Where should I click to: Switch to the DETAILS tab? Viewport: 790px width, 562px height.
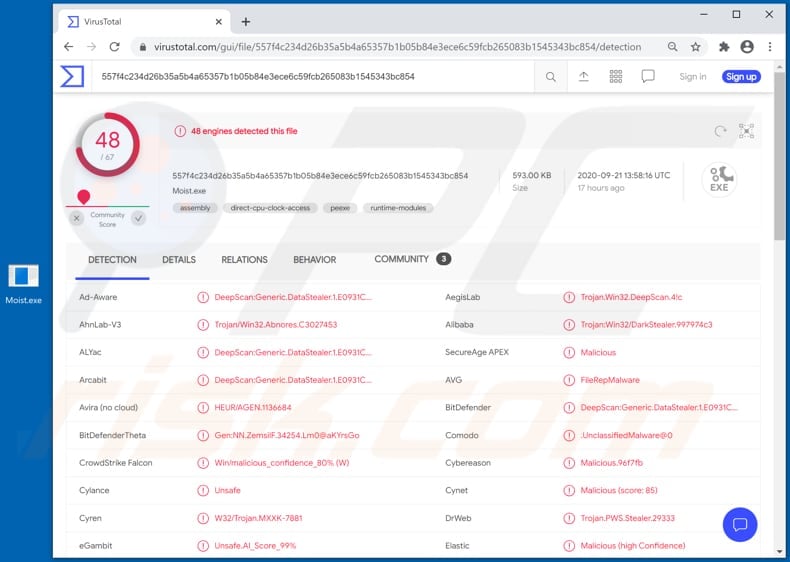coord(179,260)
